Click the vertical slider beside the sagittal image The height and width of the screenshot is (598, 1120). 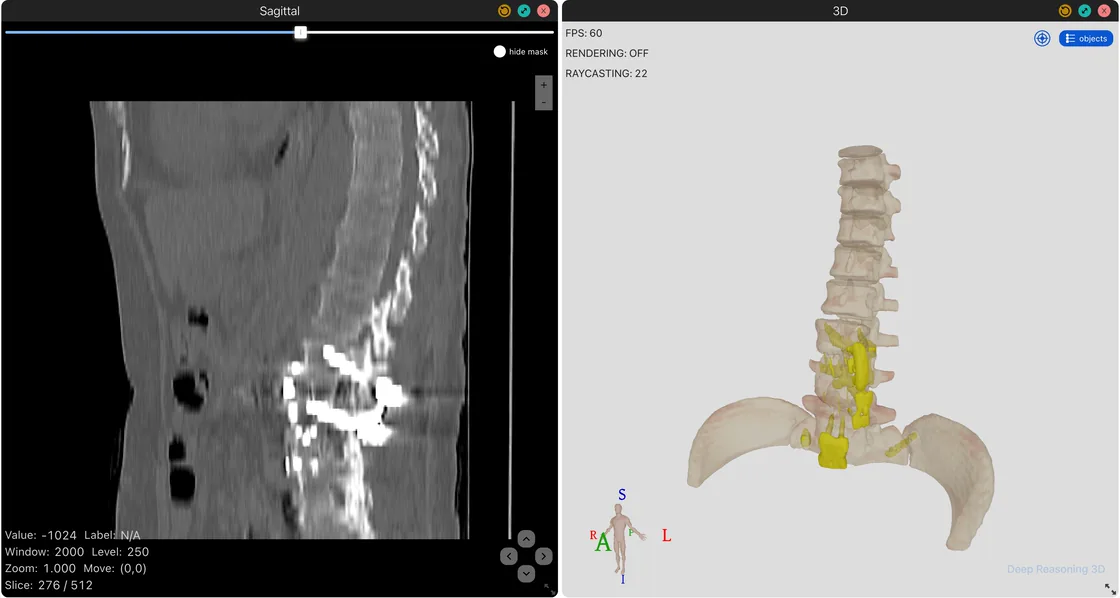pos(512,319)
